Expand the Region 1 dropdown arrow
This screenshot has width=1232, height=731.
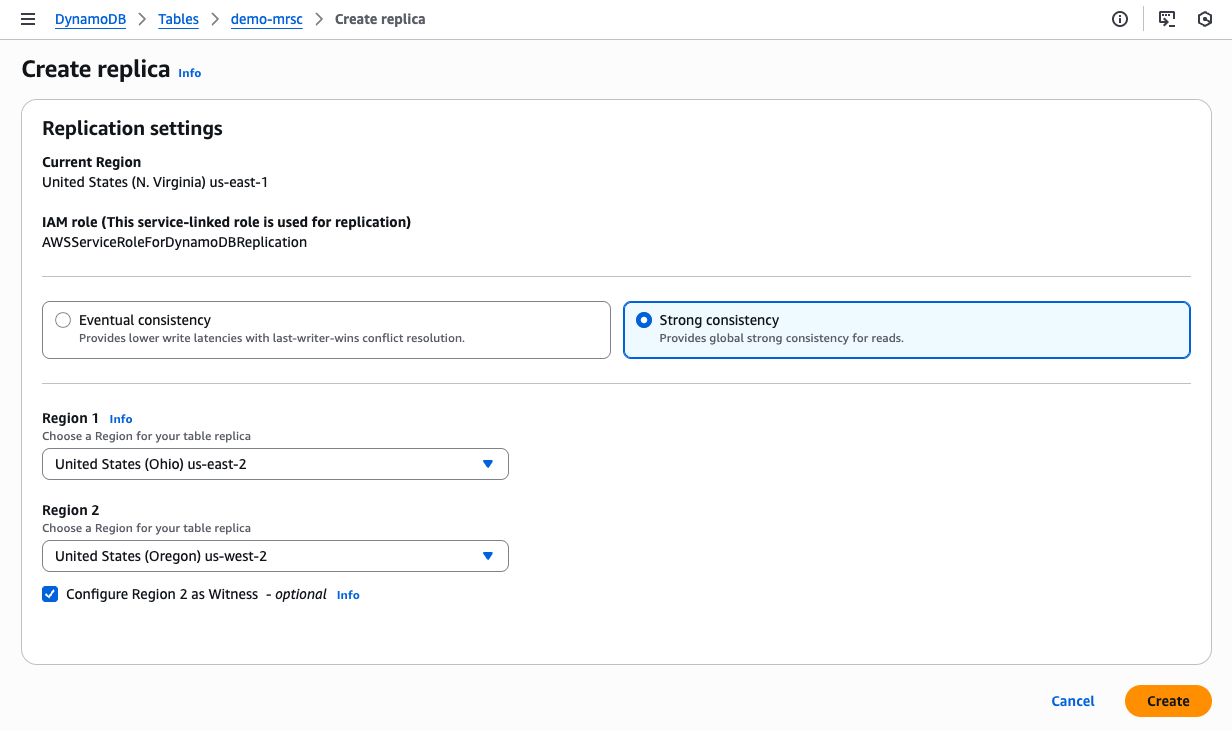pos(488,464)
